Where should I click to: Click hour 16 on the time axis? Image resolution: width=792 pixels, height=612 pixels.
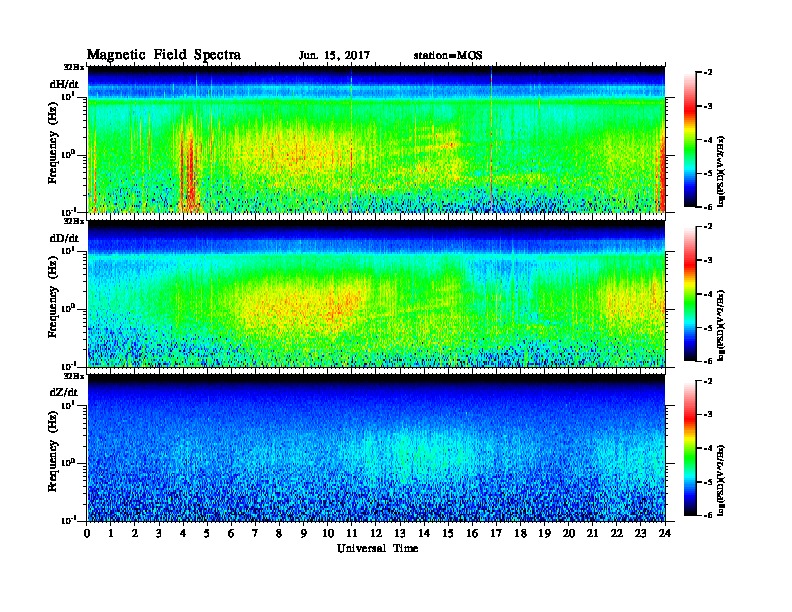pos(472,534)
